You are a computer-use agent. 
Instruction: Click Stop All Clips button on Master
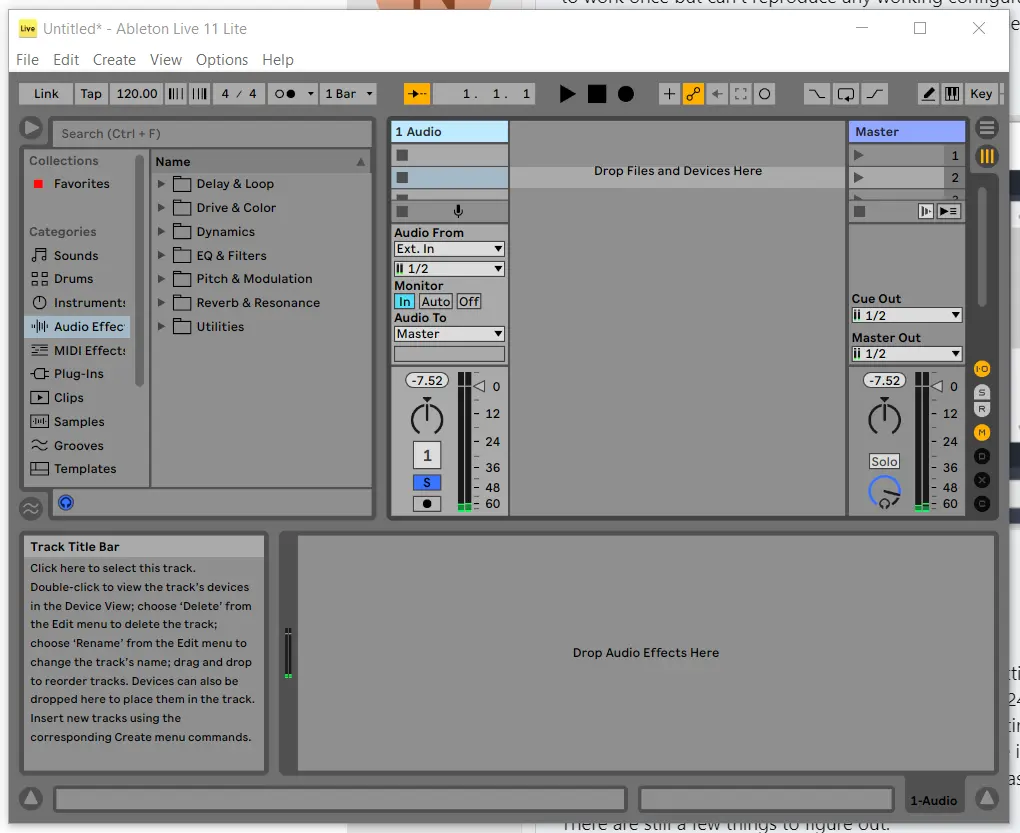[x=859, y=211]
